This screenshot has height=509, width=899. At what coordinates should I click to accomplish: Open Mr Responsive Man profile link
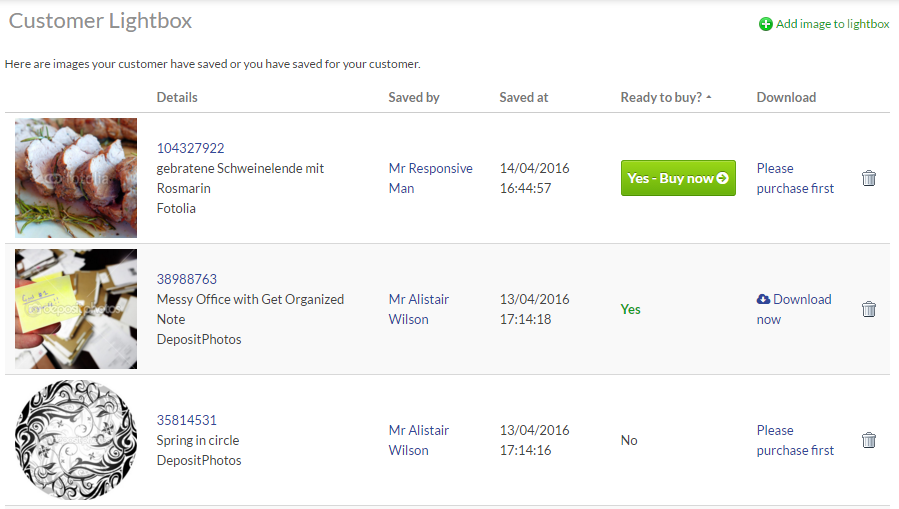(431, 178)
